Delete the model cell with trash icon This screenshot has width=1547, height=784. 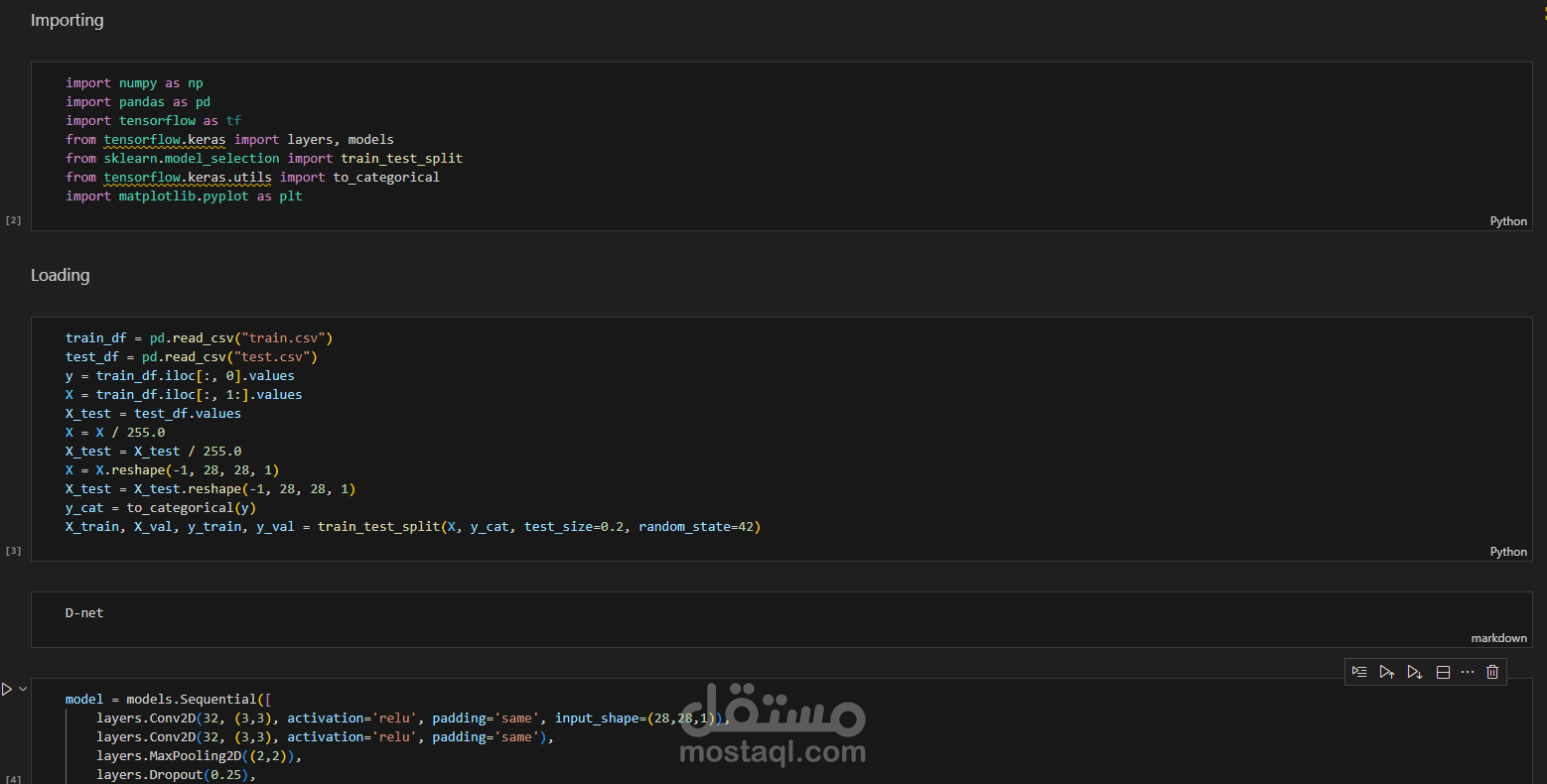pos(1492,672)
